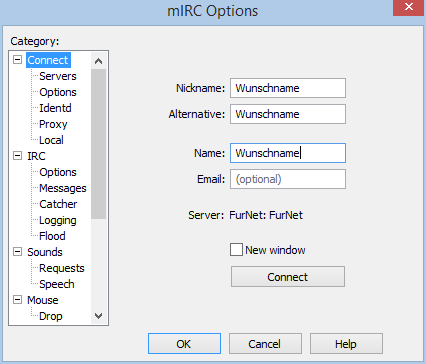The width and height of the screenshot is (426, 364).
Task: Focus the Alternative nickname field
Action: tap(288, 114)
